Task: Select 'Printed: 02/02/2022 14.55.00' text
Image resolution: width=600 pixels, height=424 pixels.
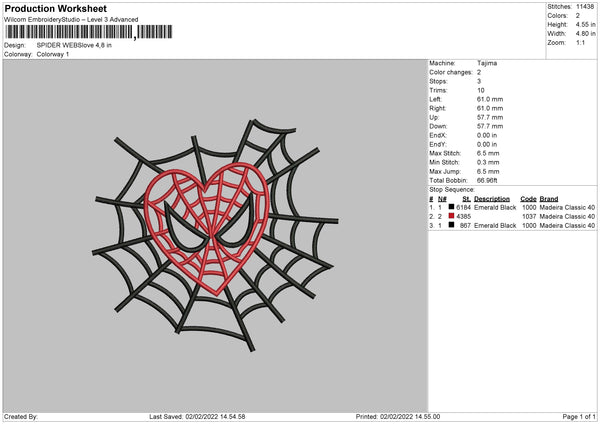Action: (398, 417)
